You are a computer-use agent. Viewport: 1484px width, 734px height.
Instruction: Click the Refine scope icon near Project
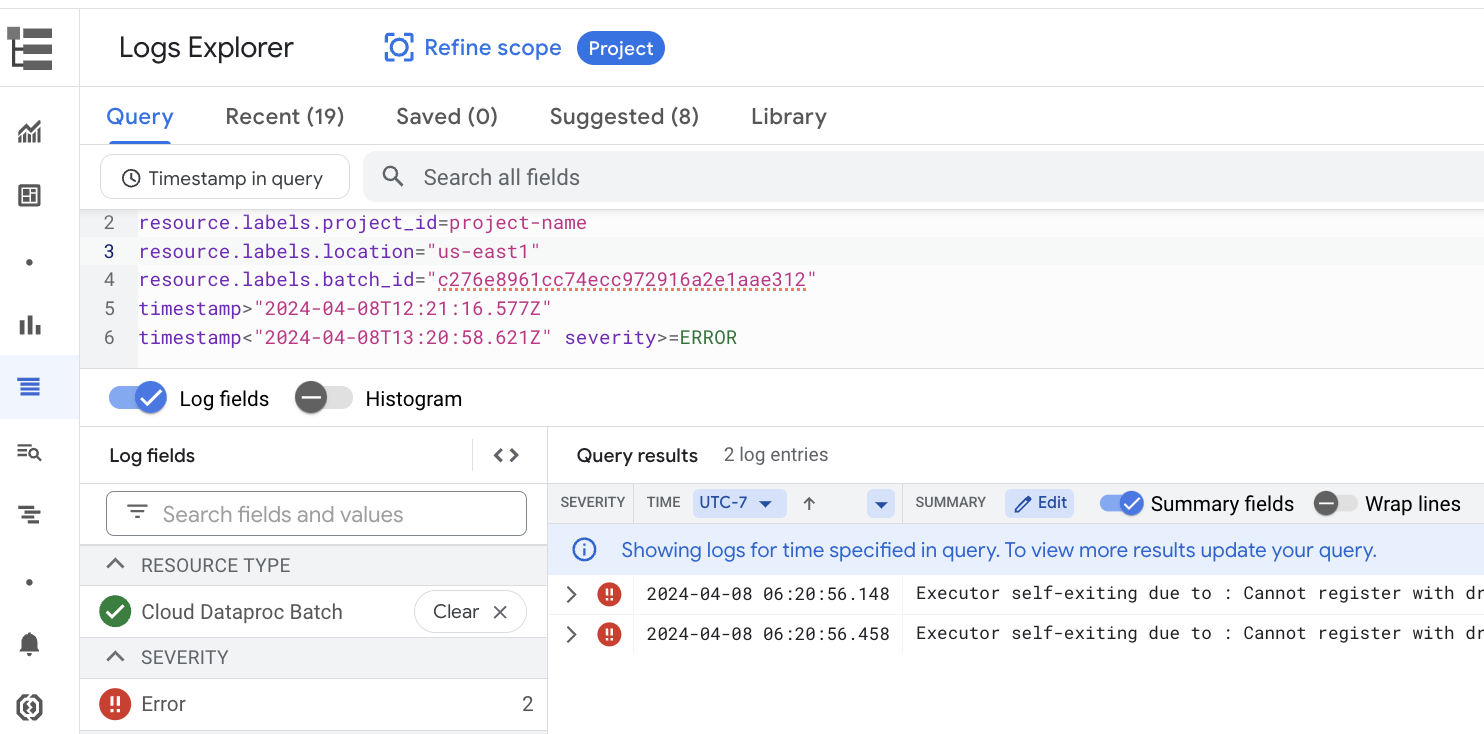pyautogui.click(x=399, y=47)
